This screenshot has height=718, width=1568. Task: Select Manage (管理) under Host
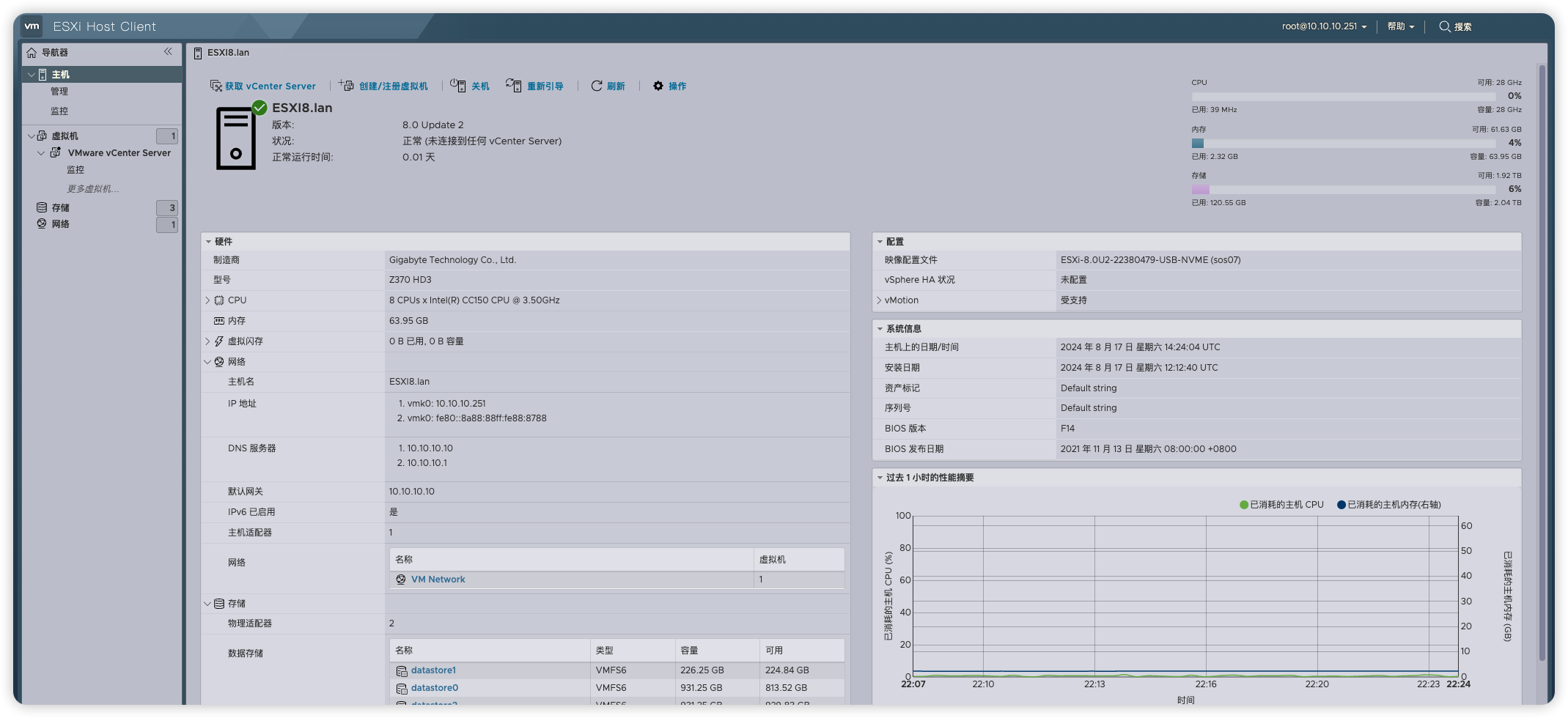click(x=59, y=92)
